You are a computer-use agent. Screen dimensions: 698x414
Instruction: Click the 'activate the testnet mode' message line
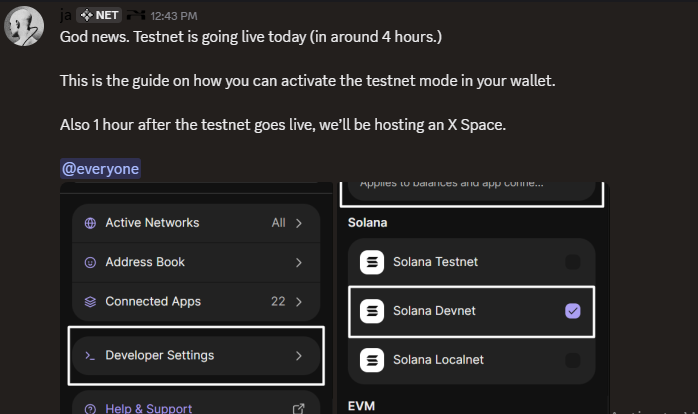tap(308, 81)
